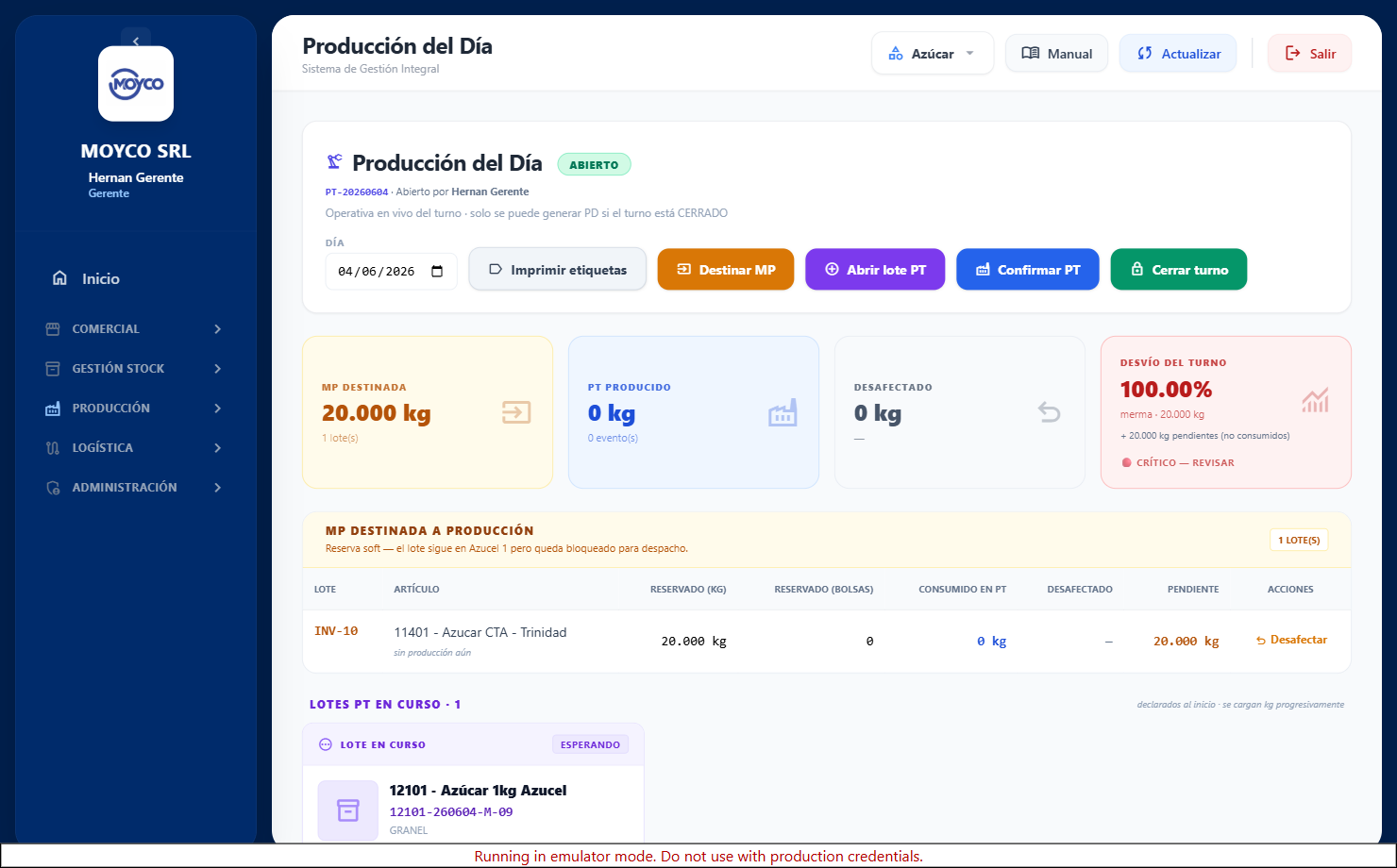This screenshot has width=1397, height=868.
Task: Expand the PRODUCCIÓN menu section
Action: tap(136, 409)
